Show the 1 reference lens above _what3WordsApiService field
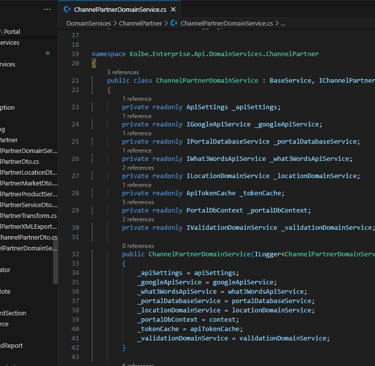 tap(137, 151)
